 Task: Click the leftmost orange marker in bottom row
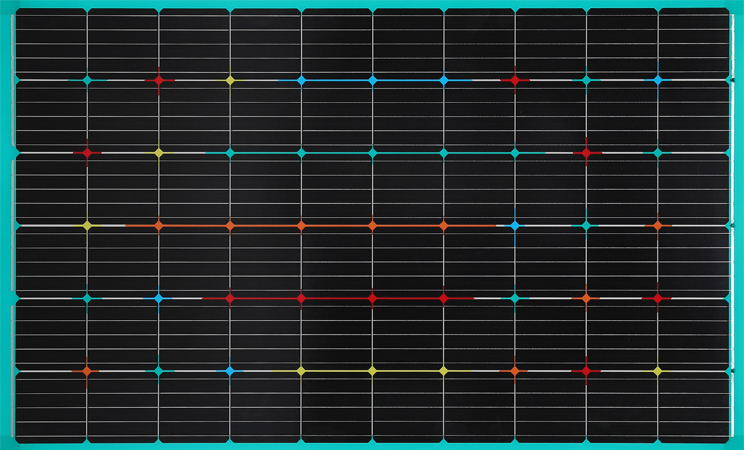[87, 371]
